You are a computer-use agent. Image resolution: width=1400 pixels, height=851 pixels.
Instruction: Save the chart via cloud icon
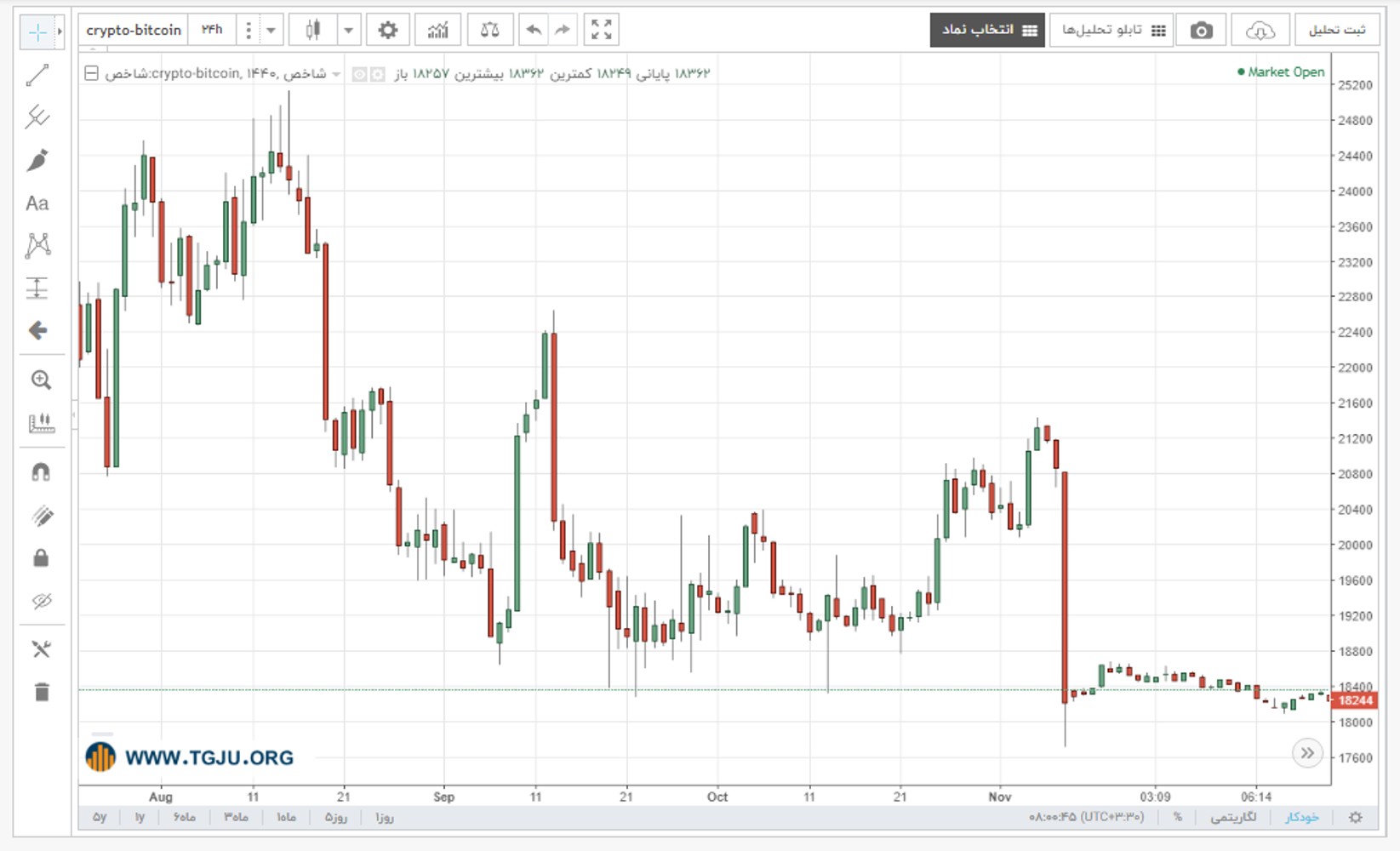click(x=1260, y=31)
